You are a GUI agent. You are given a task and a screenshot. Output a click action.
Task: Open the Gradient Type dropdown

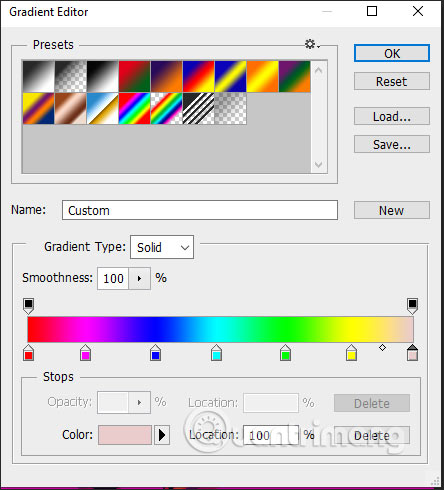(162, 247)
